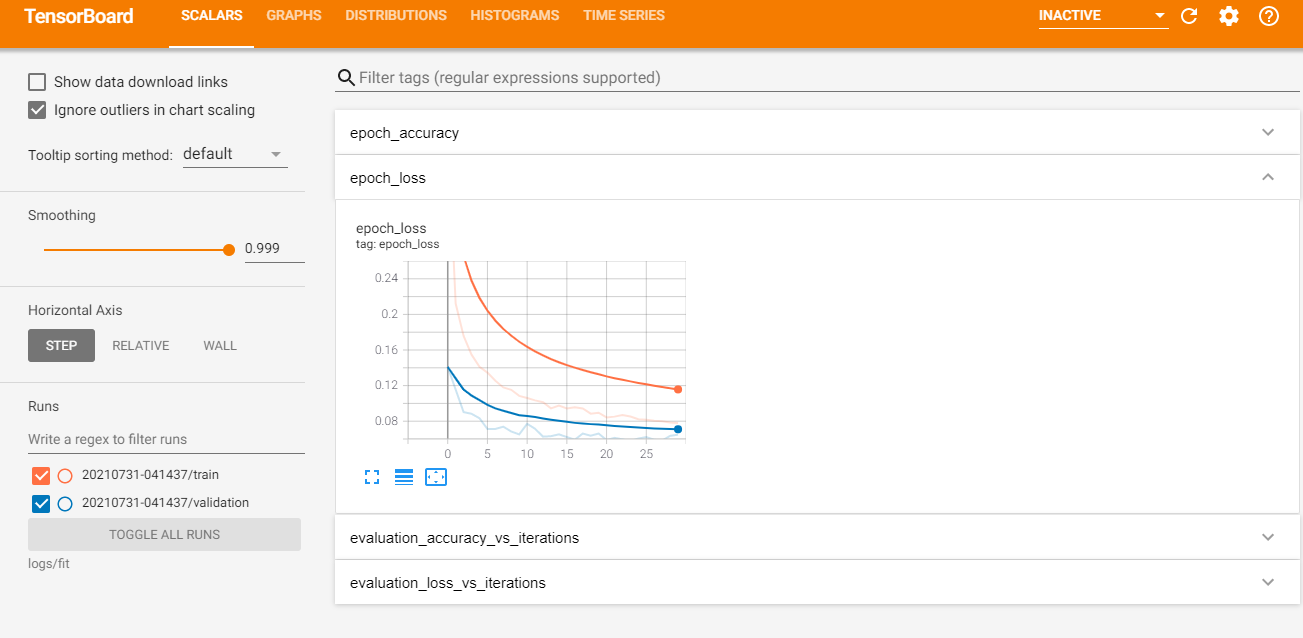Open the INACTIVE plugins dropdown
1303x638 pixels.
pos(1103,16)
